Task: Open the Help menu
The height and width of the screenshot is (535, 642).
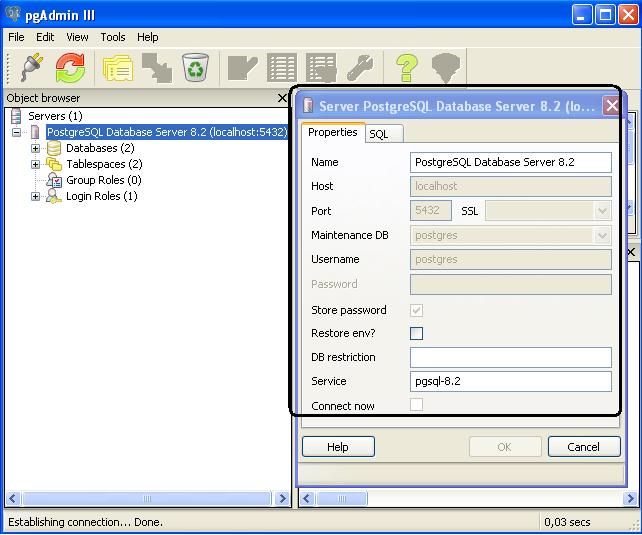Action: (148, 37)
